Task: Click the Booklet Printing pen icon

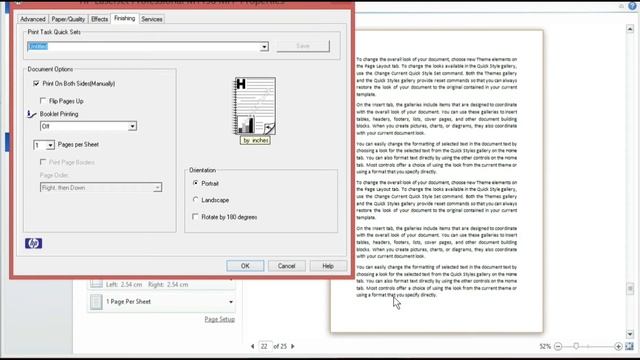Action: click(31, 114)
